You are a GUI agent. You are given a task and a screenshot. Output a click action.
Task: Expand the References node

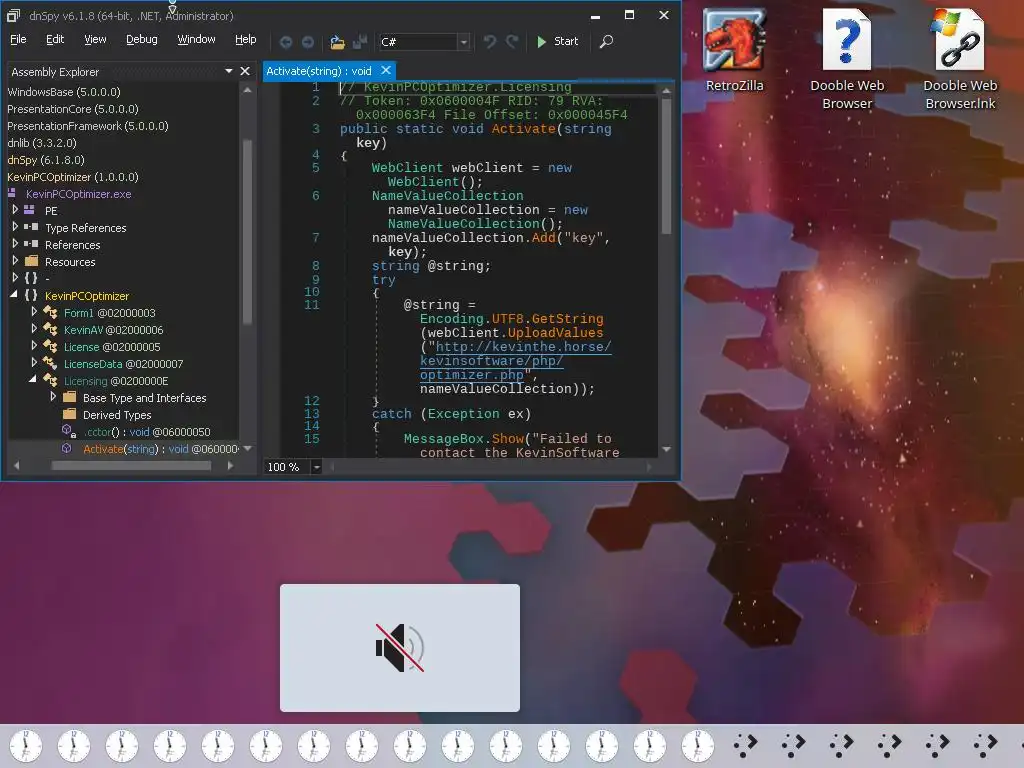tap(15, 244)
